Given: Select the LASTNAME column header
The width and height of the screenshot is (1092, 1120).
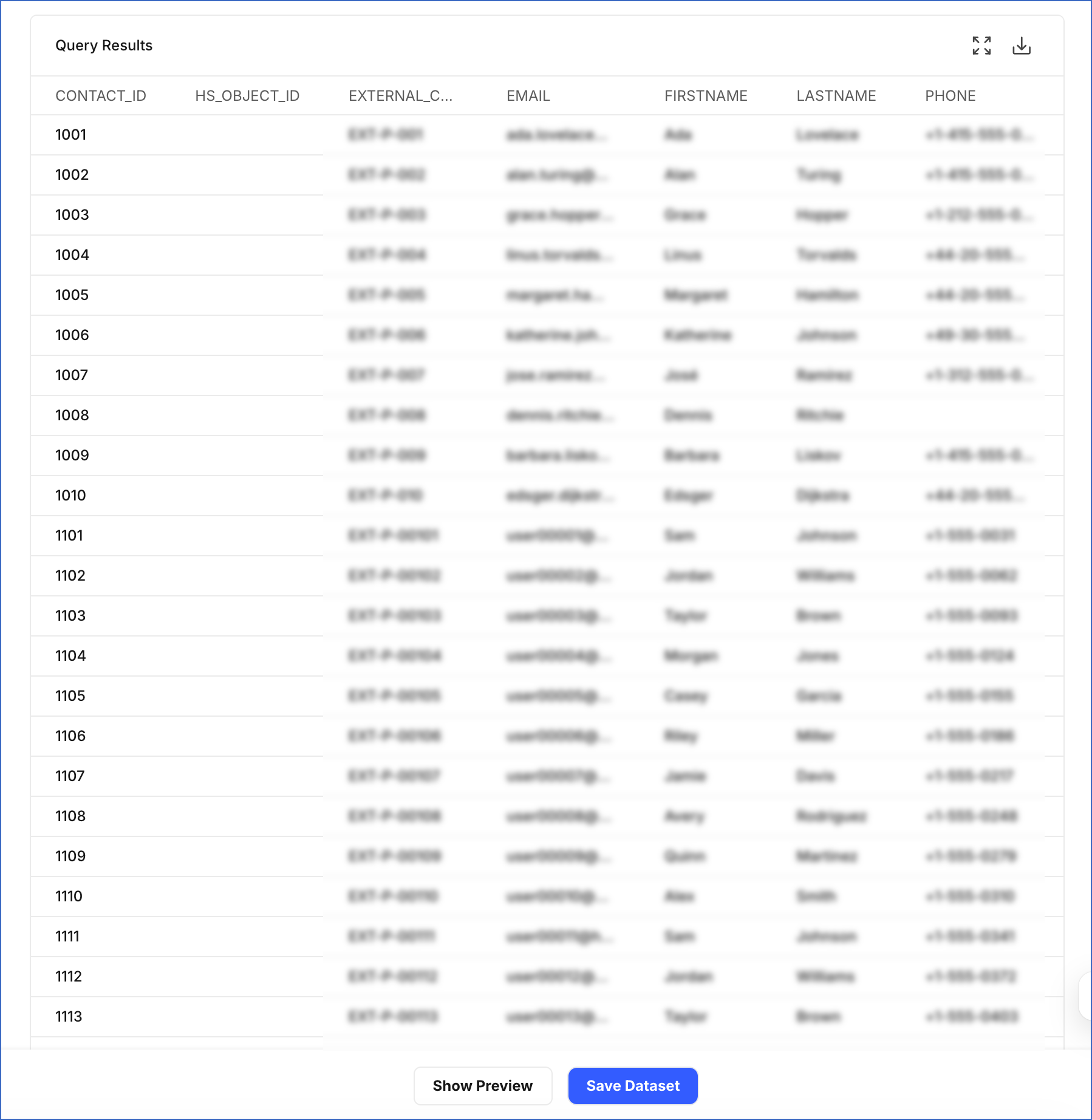Looking at the screenshot, I should tap(836, 96).
